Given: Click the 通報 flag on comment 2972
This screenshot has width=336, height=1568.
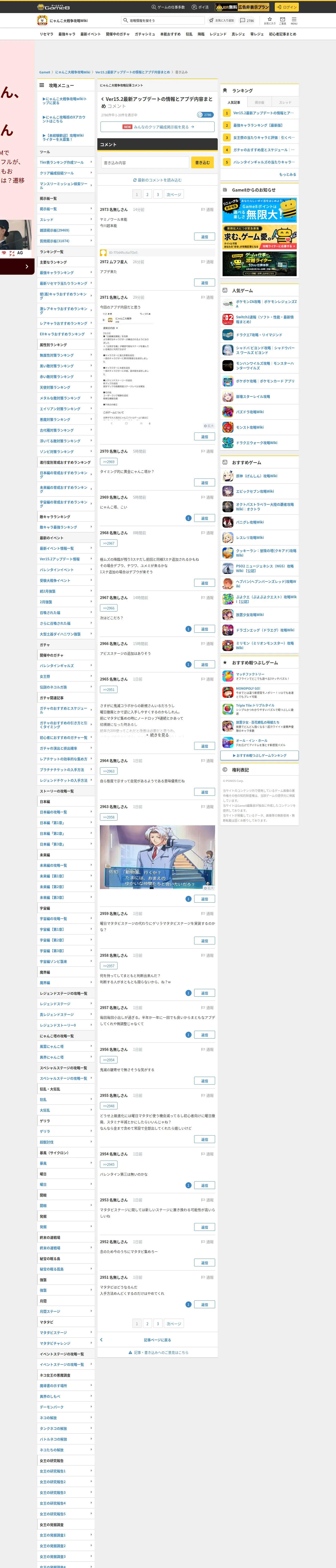Looking at the screenshot, I should (x=207, y=262).
